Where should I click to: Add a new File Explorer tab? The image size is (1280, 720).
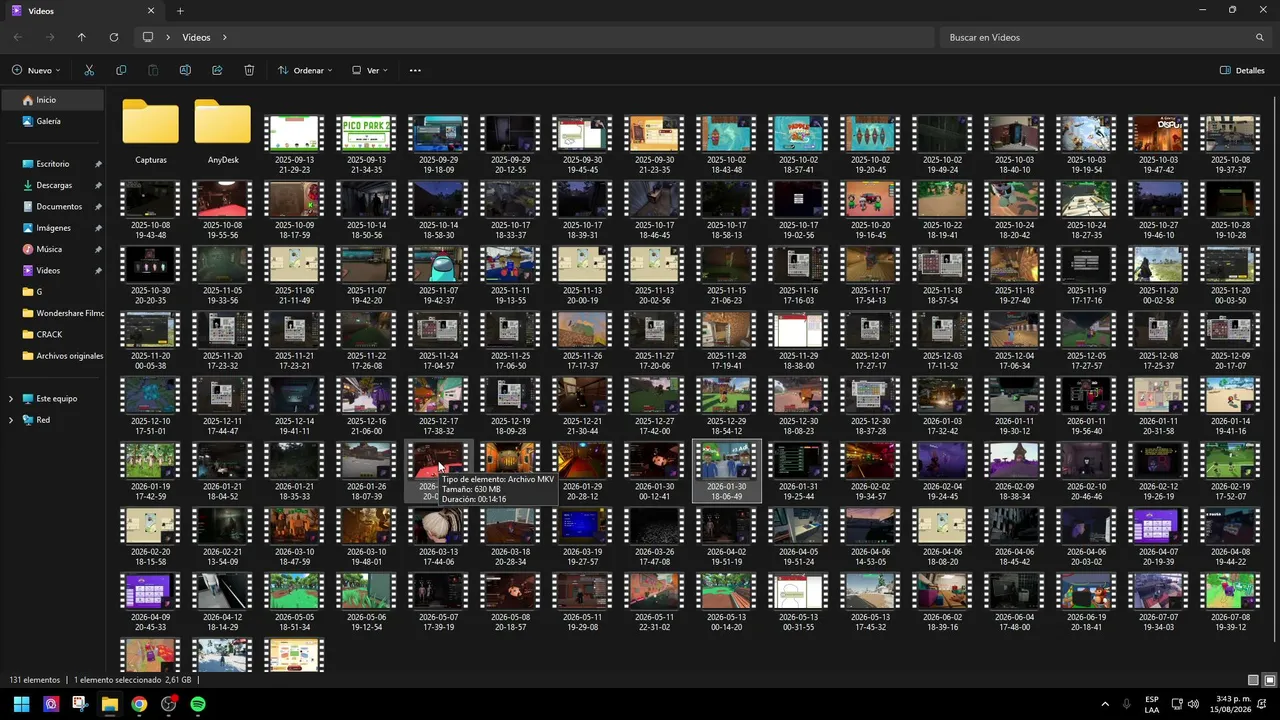[180, 11]
